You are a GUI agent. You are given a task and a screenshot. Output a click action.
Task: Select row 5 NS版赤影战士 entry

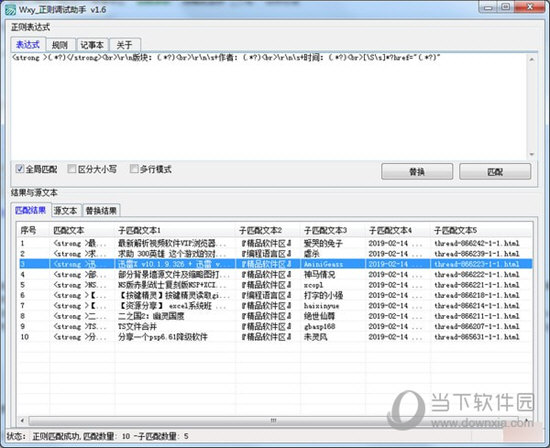[x=275, y=285]
